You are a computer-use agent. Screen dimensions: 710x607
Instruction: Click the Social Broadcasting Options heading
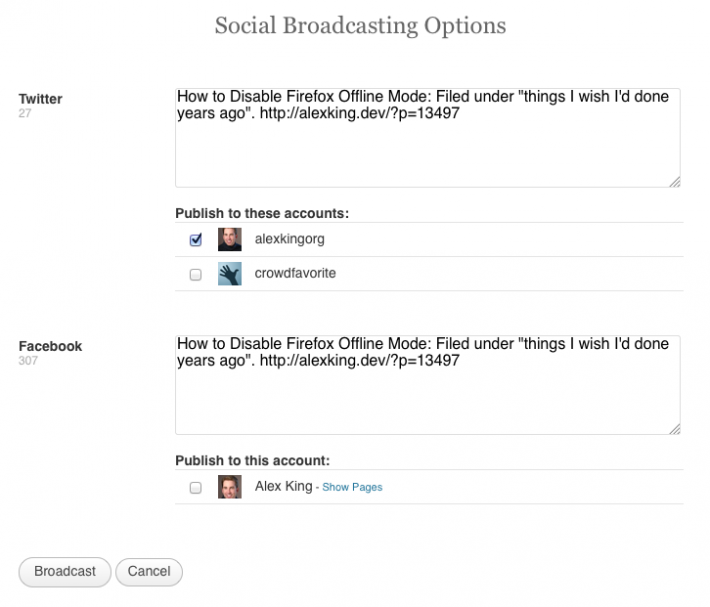coord(360,26)
